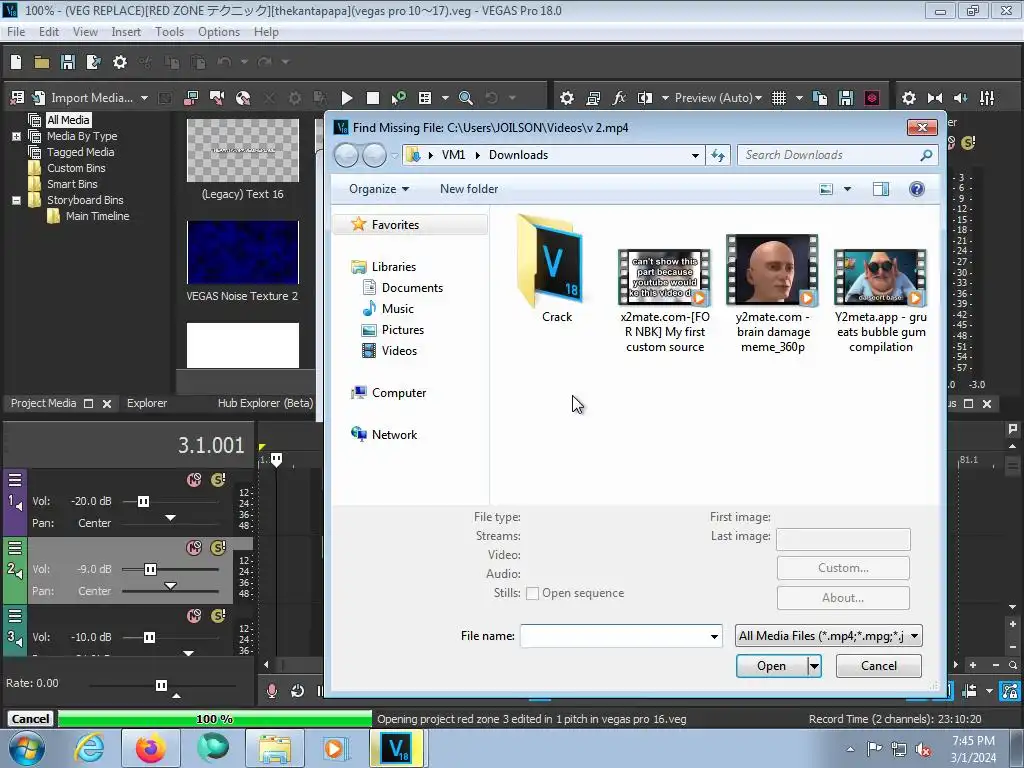
Task: Open Views list icon in Project Media
Action: tap(425, 98)
